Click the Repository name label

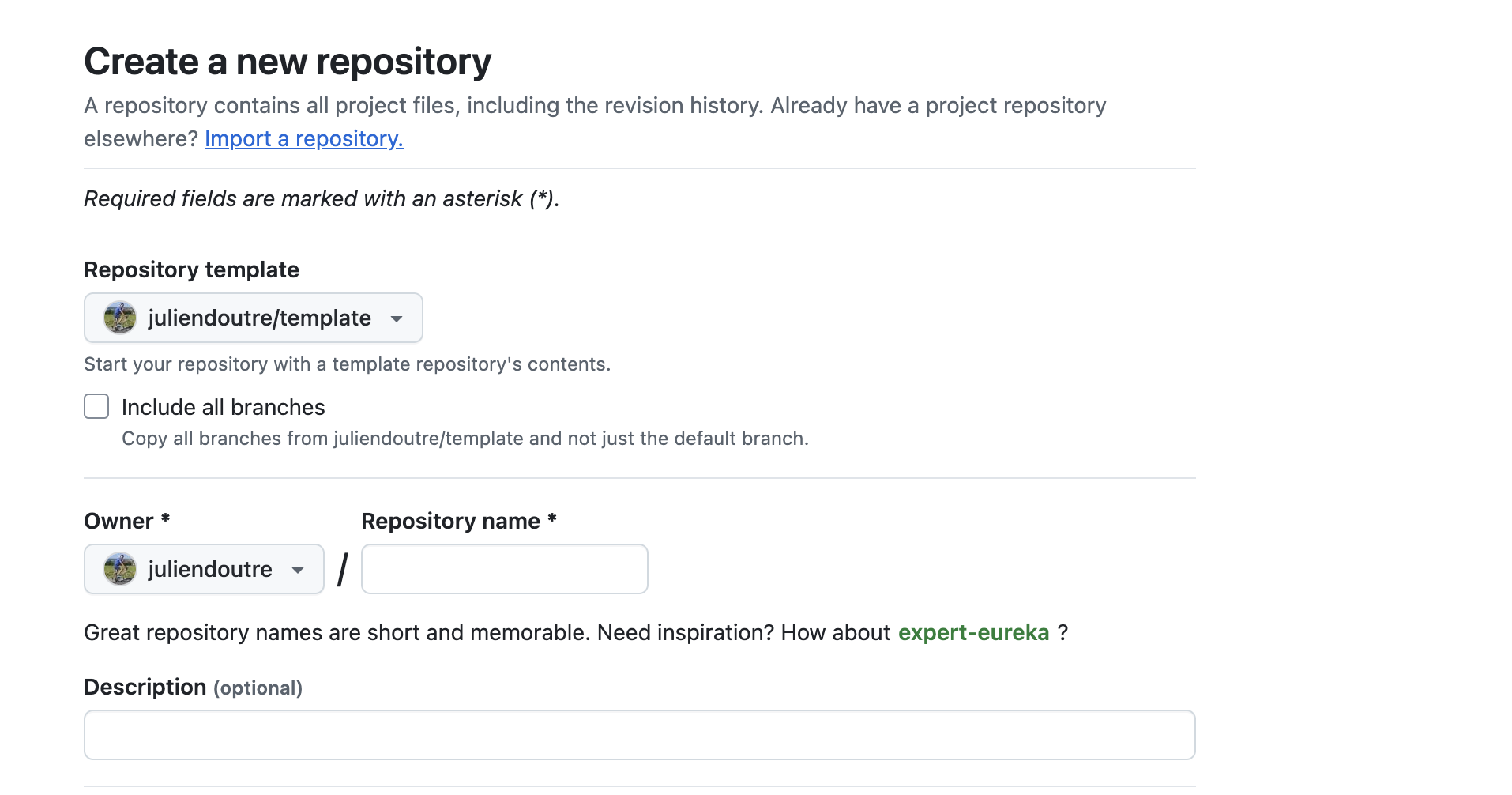point(459,521)
